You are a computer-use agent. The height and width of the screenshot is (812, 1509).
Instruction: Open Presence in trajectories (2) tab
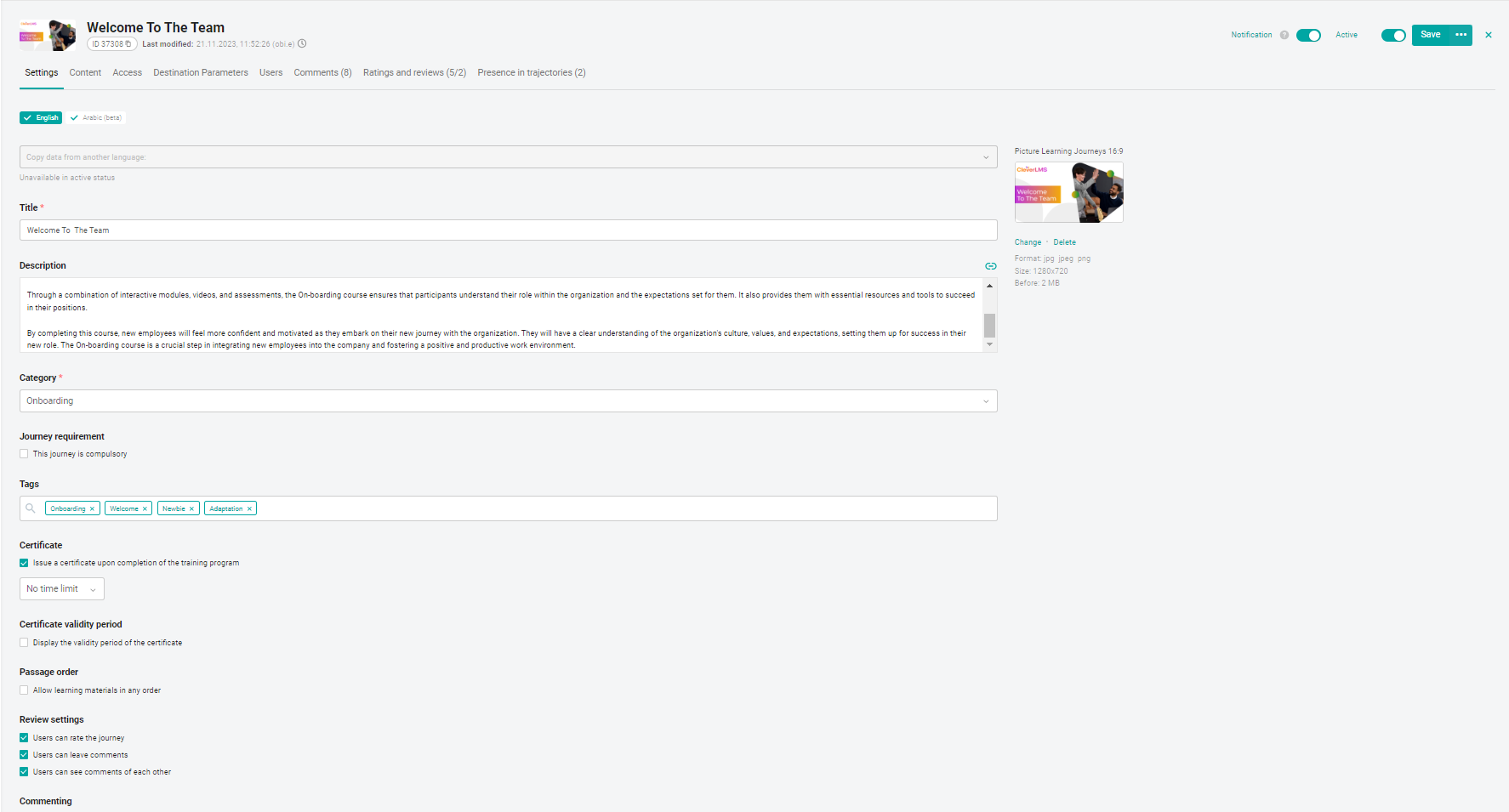[532, 73]
